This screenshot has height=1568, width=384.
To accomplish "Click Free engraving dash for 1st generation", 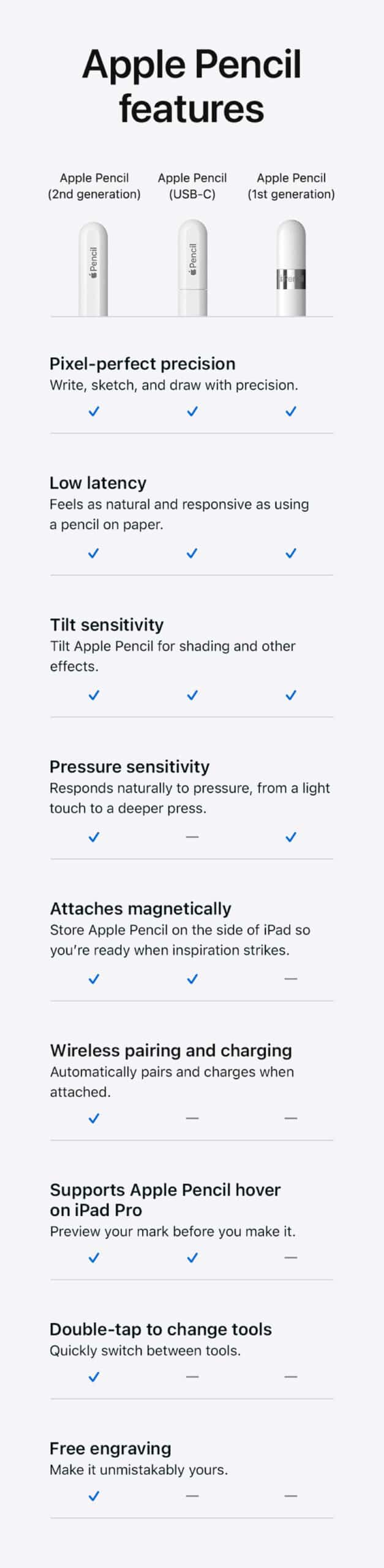I will tap(291, 1496).
